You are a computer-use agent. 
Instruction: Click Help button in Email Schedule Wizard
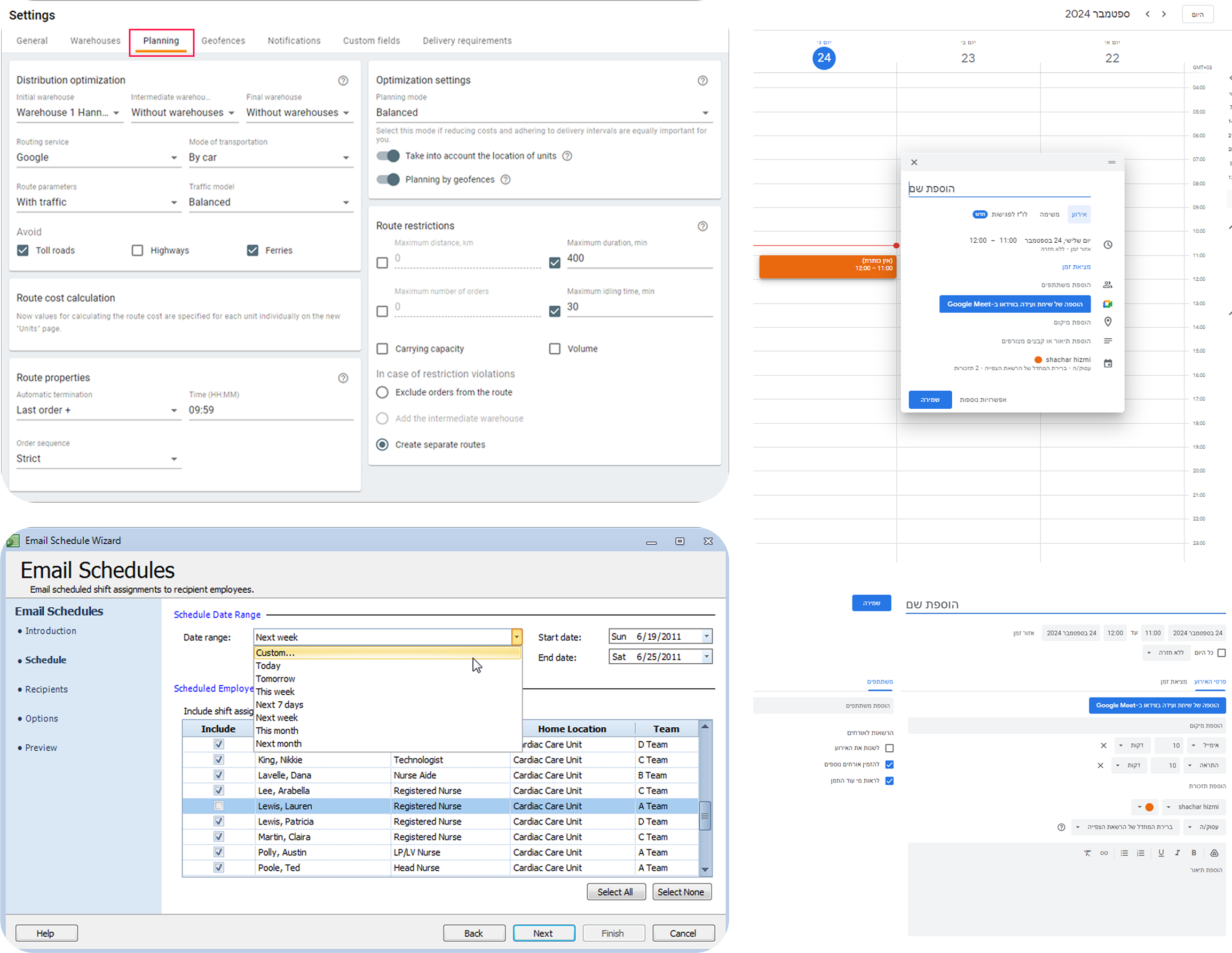coord(46,933)
